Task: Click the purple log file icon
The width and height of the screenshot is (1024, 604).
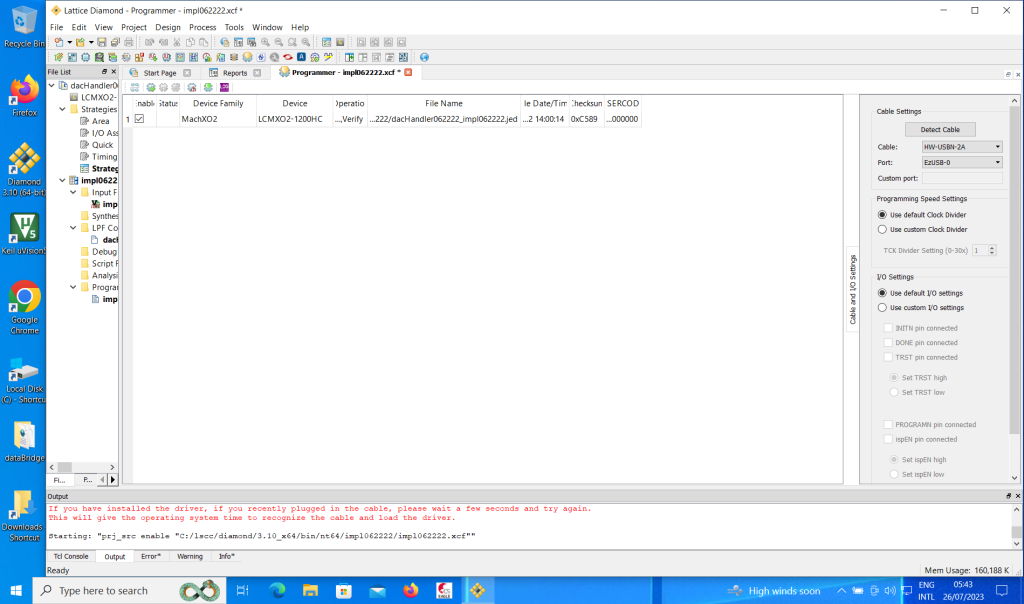Action: click(224, 87)
